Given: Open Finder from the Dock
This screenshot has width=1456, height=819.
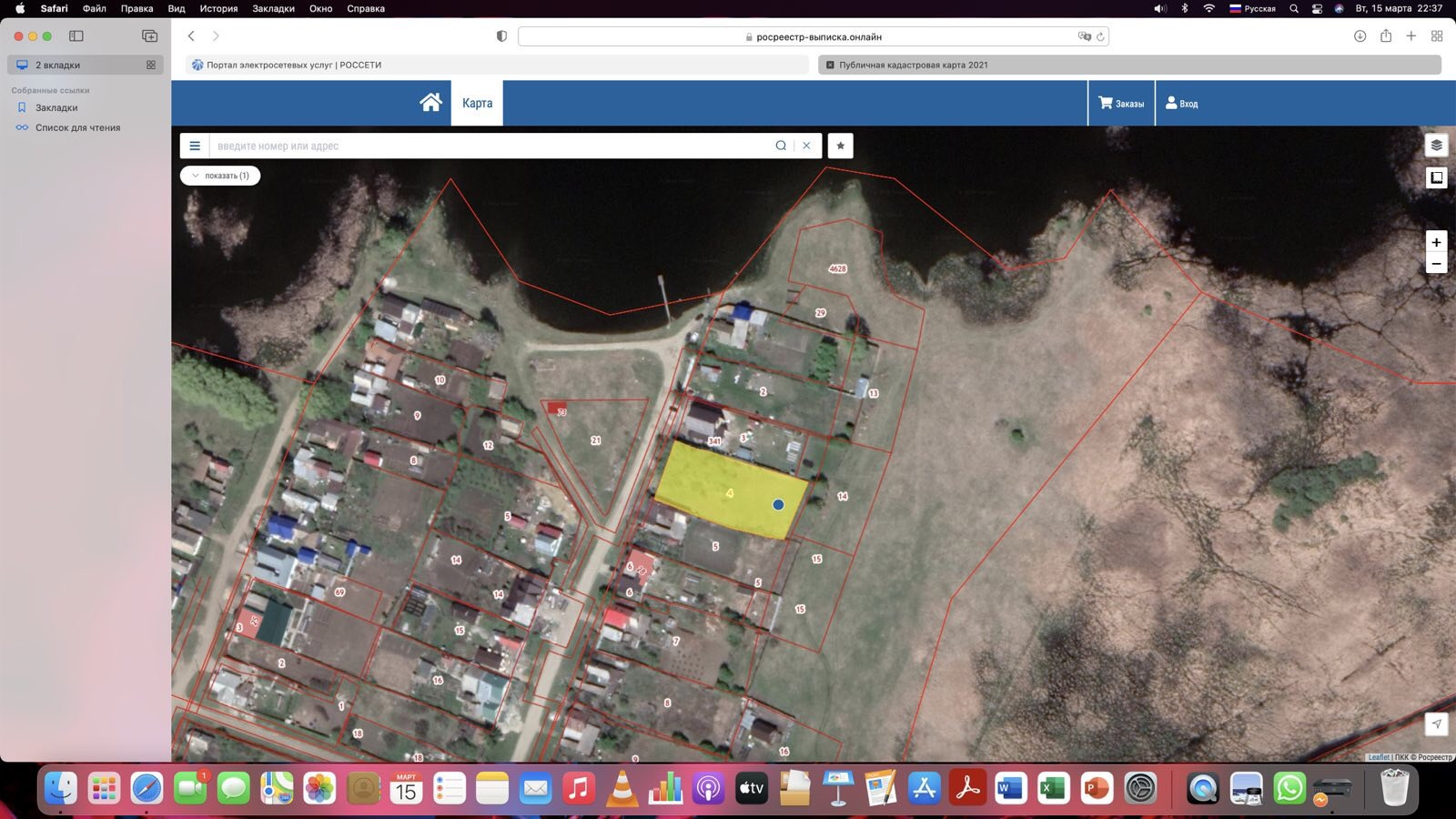Looking at the screenshot, I should (x=60, y=788).
